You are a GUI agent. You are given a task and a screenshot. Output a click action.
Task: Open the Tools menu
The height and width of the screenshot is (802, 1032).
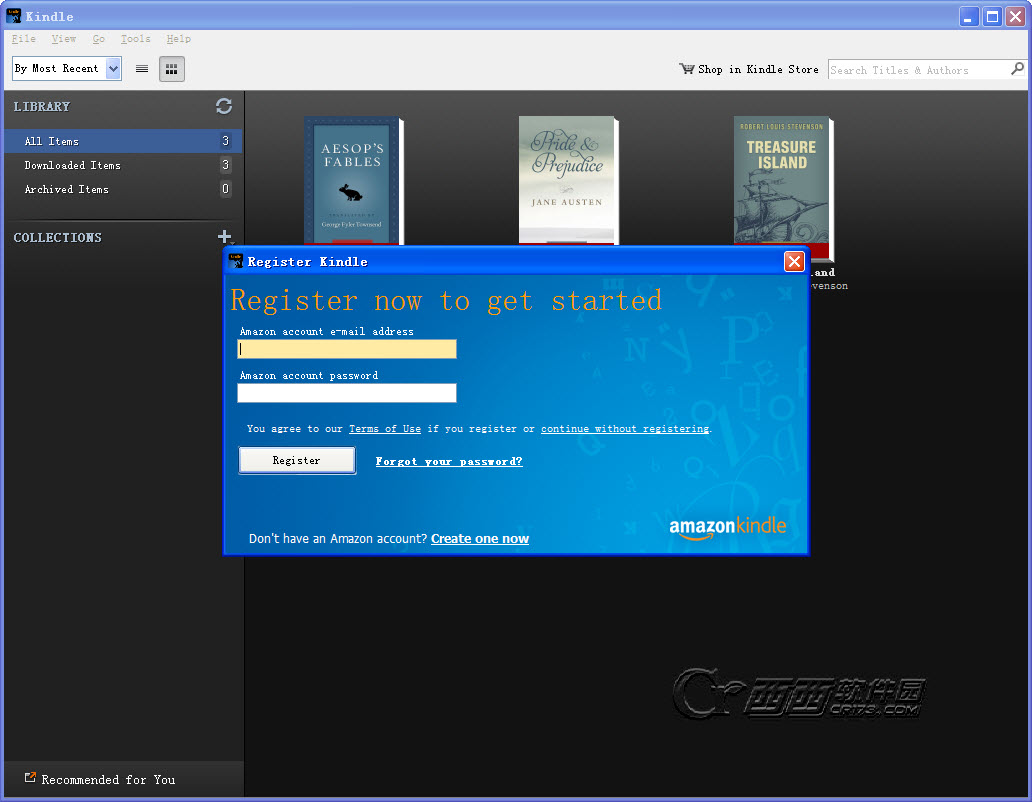(x=136, y=39)
